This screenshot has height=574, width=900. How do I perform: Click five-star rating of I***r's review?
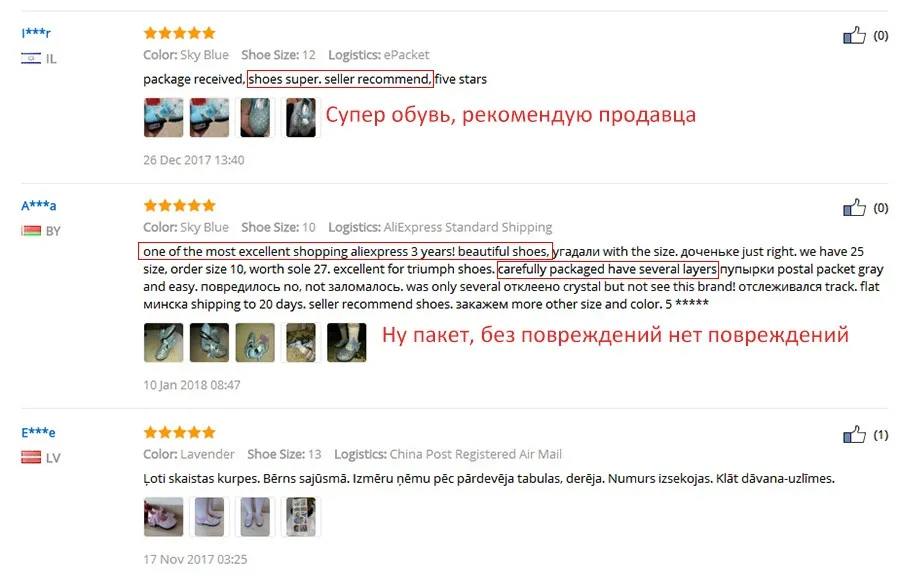(180, 33)
